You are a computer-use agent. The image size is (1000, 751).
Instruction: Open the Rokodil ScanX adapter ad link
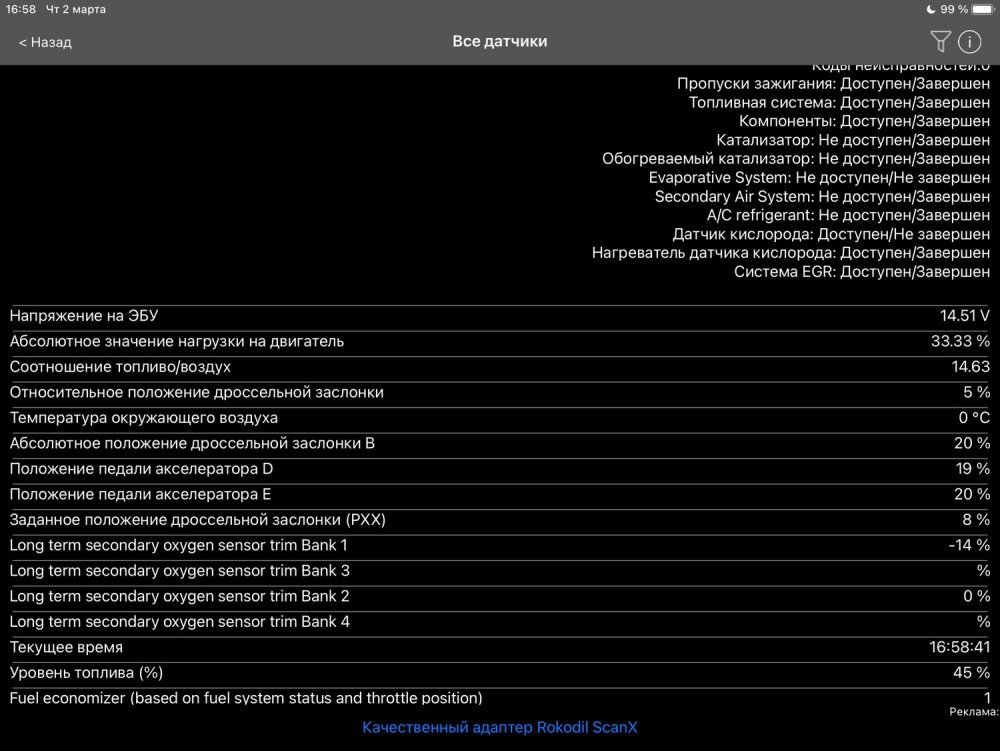(x=499, y=727)
